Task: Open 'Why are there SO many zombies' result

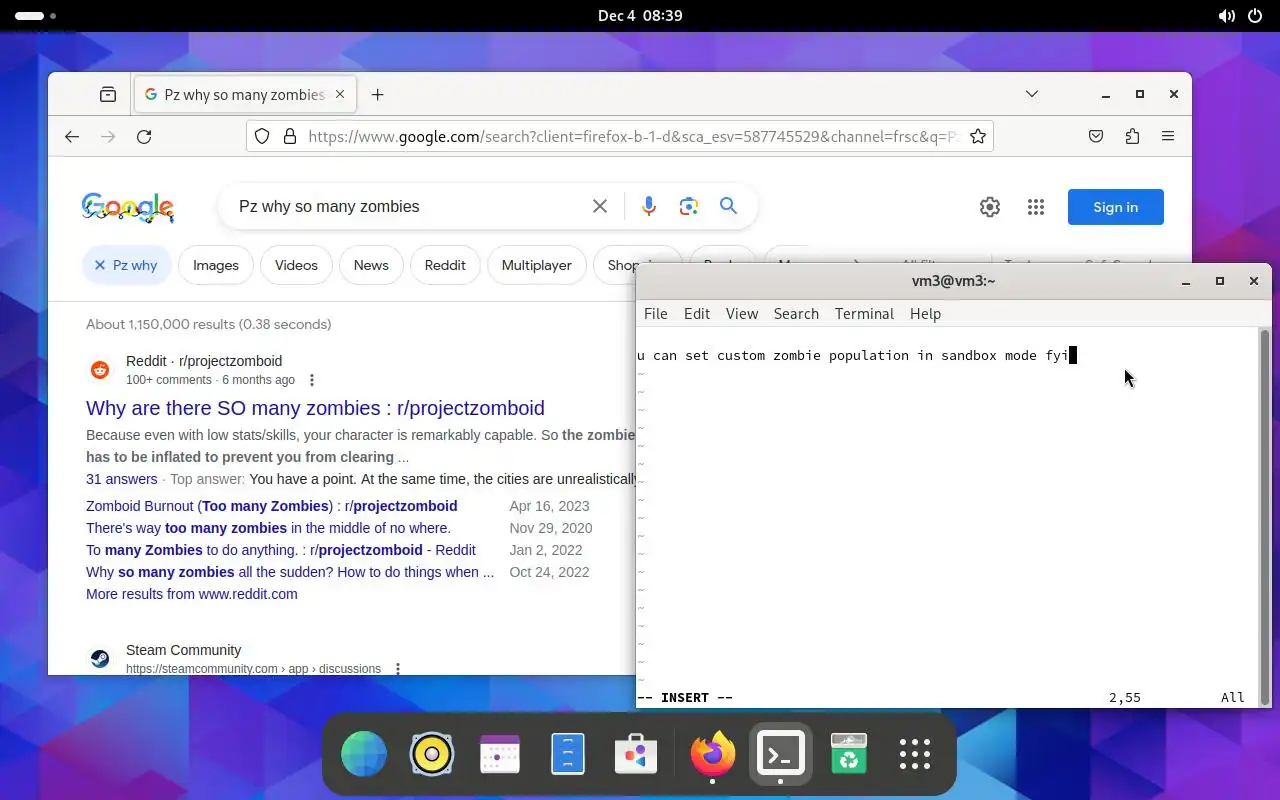Action: [x=315, y=408]
